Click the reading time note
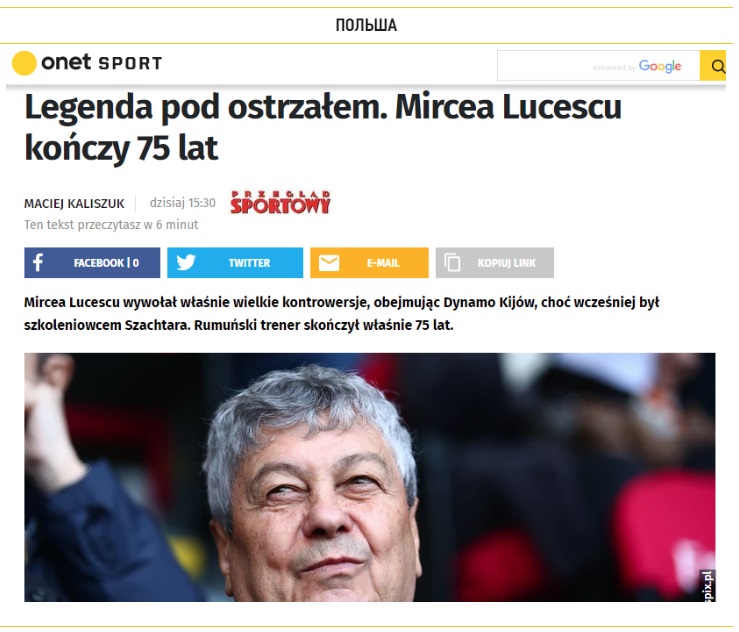The height and width of the screenshot is (632, 739). tap(111, 225)
